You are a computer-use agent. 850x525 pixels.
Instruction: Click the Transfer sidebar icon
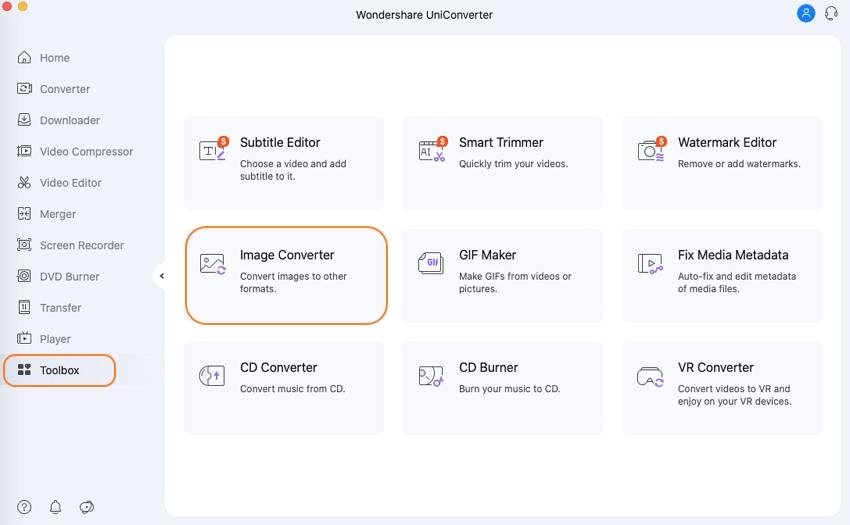24,308
